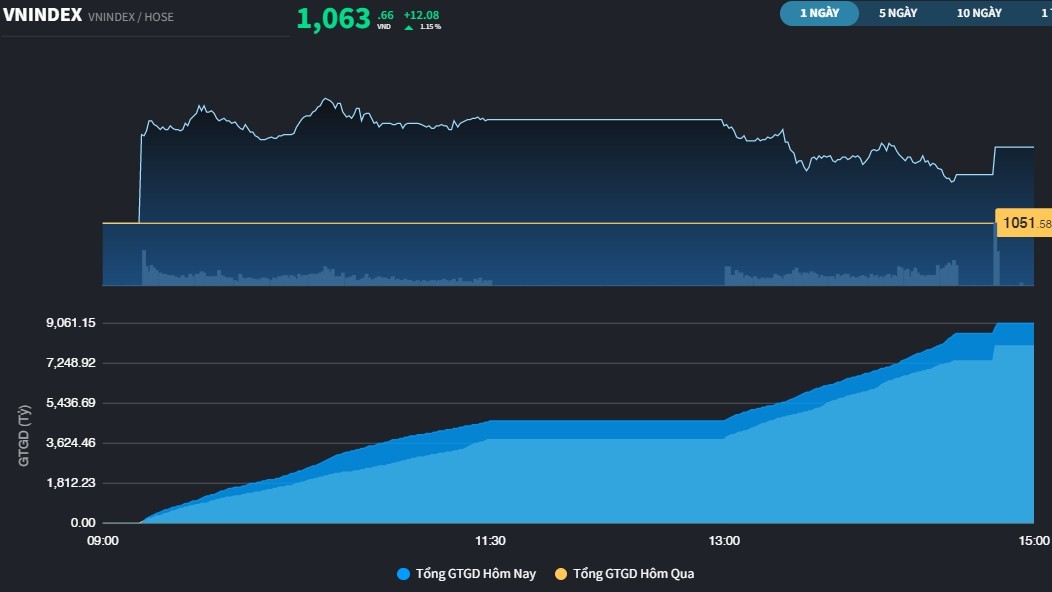Viewport: 1052px width, 592px height.
Task: Click the 09:00 time axis label
Action: point(103,541)
